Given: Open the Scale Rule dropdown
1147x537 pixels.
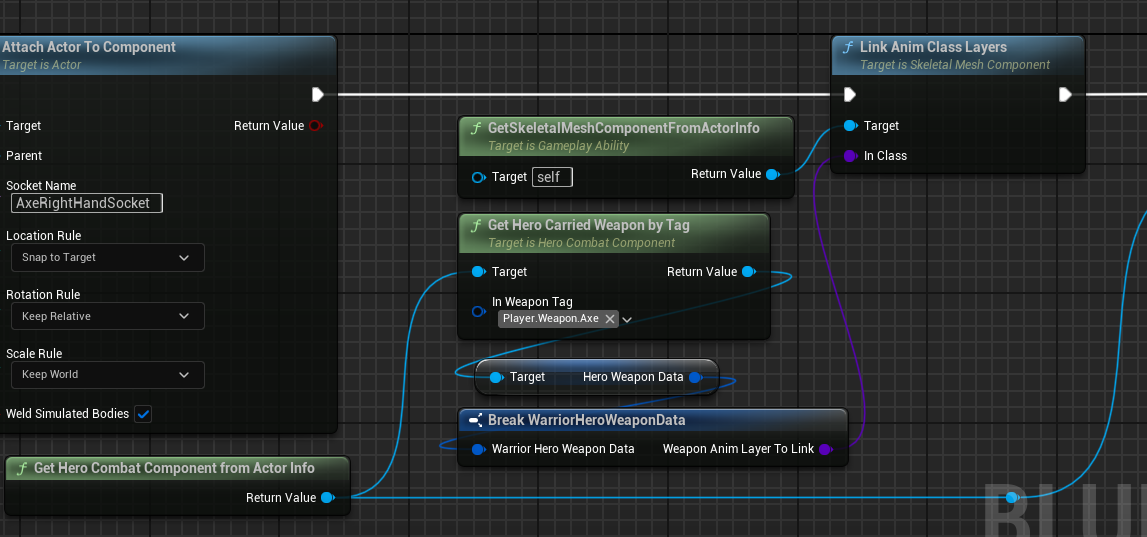Looking at the screenshot, I should point(108,375).
